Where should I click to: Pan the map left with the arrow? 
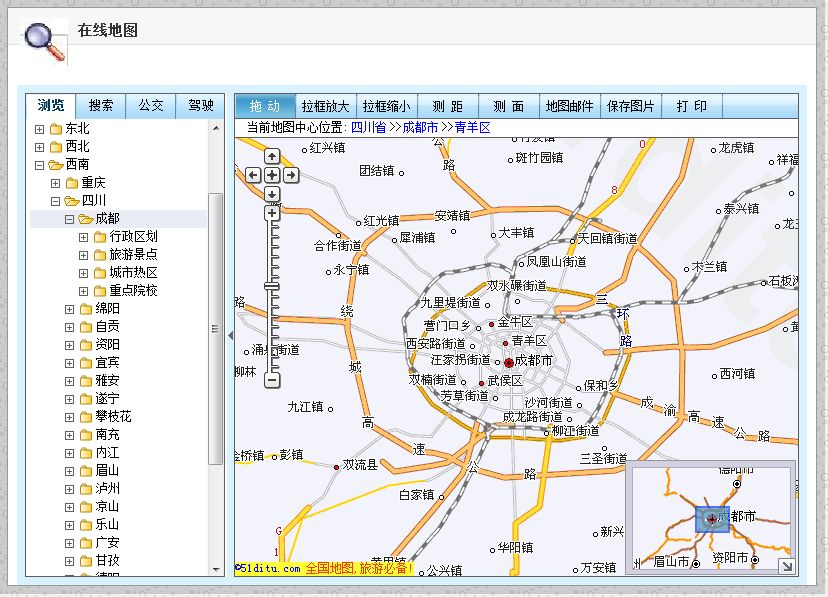pos(253,175)
